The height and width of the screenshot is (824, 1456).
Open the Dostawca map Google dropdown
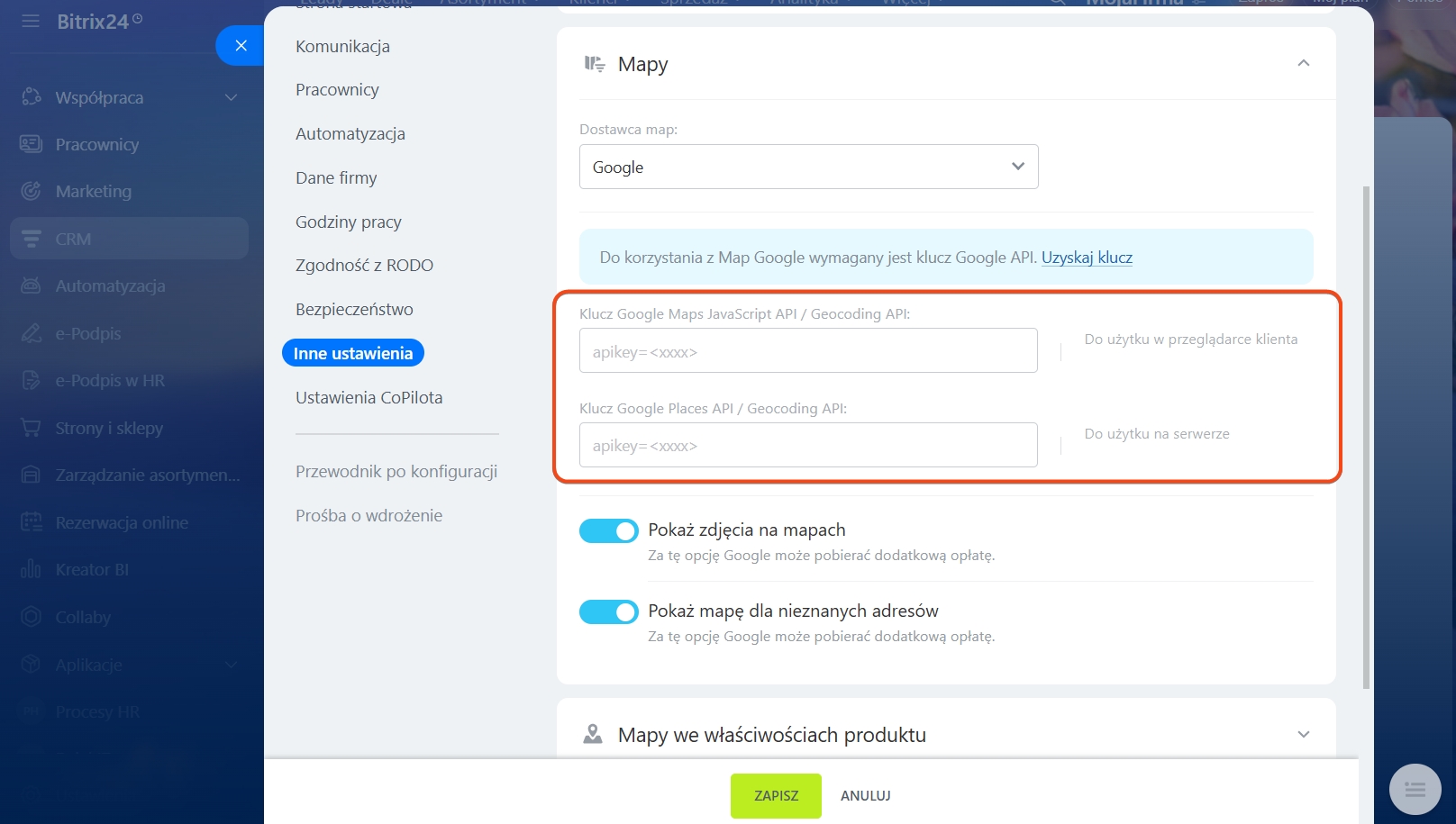(808, 167)
